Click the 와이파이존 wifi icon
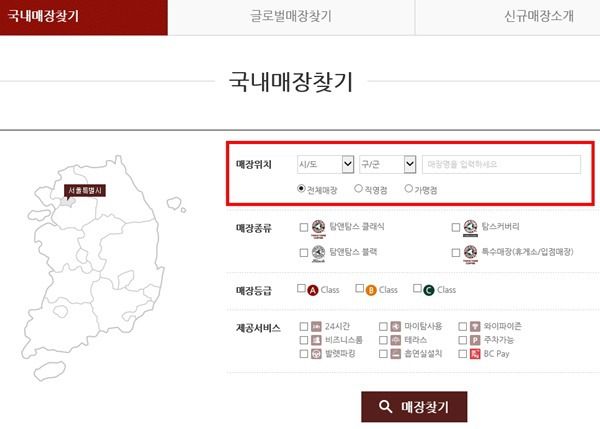This screenshot has width=600, height=429. (x=475, y=326)
